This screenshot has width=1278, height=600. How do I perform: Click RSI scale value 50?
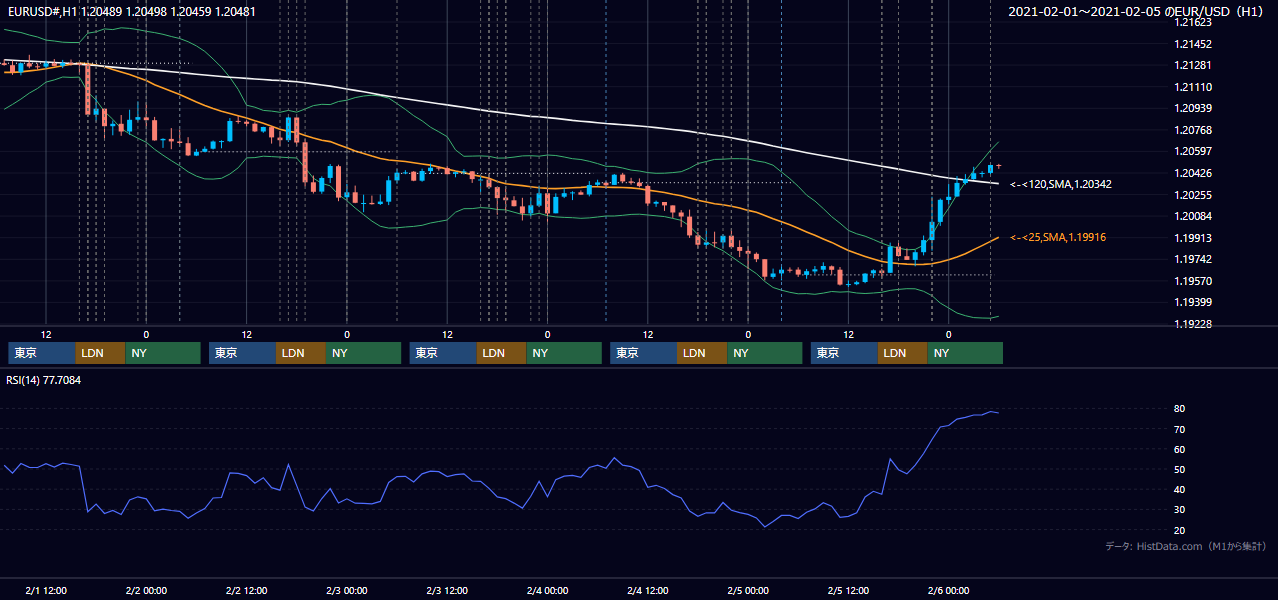1180,469
